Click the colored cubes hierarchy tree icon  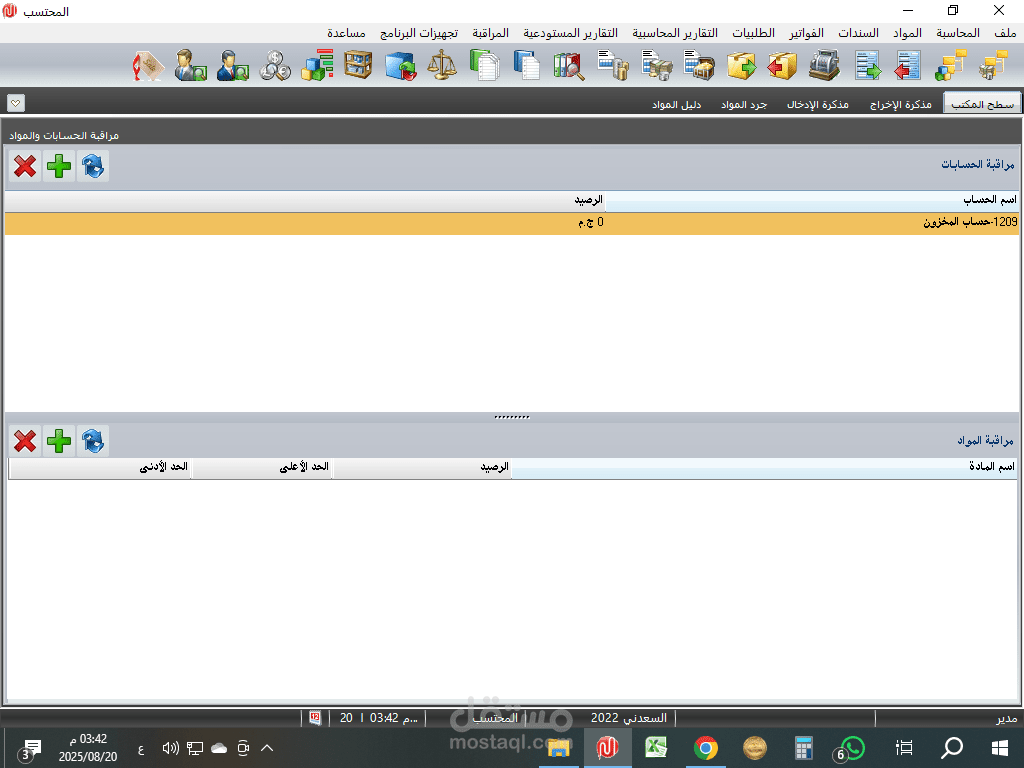click(950, 66)
